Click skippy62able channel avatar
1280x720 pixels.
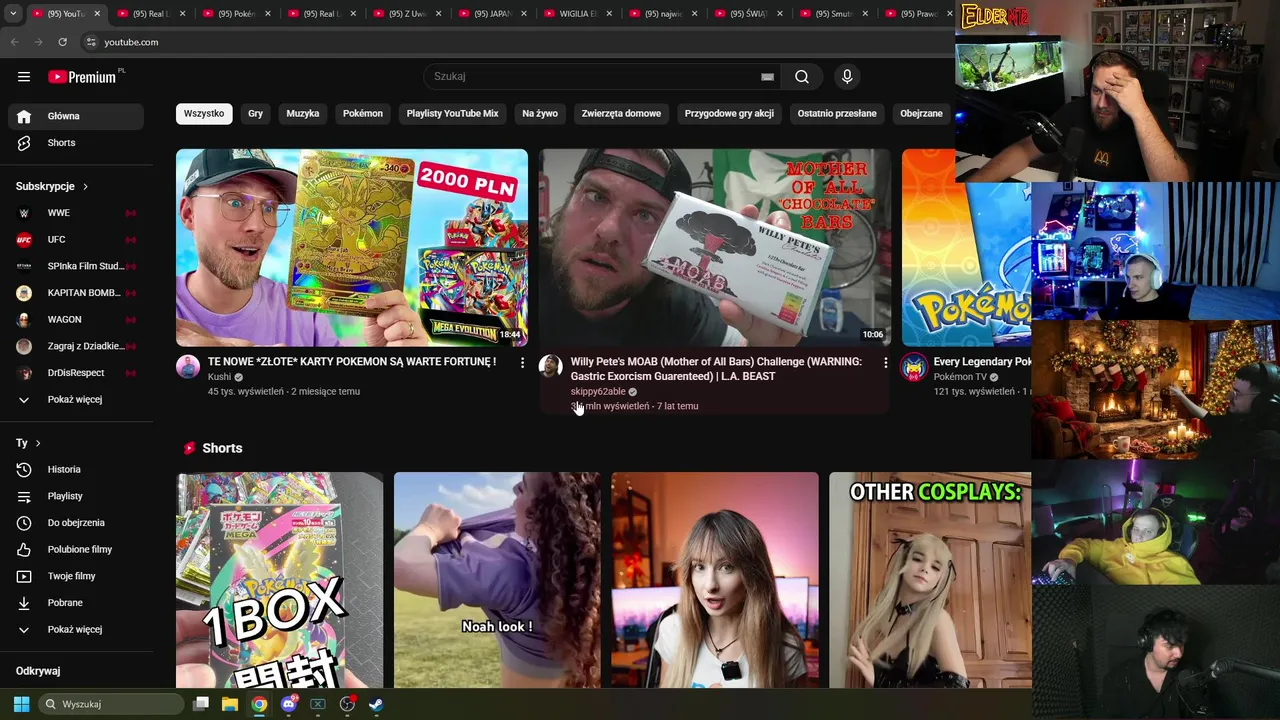(x=551, y=367)
